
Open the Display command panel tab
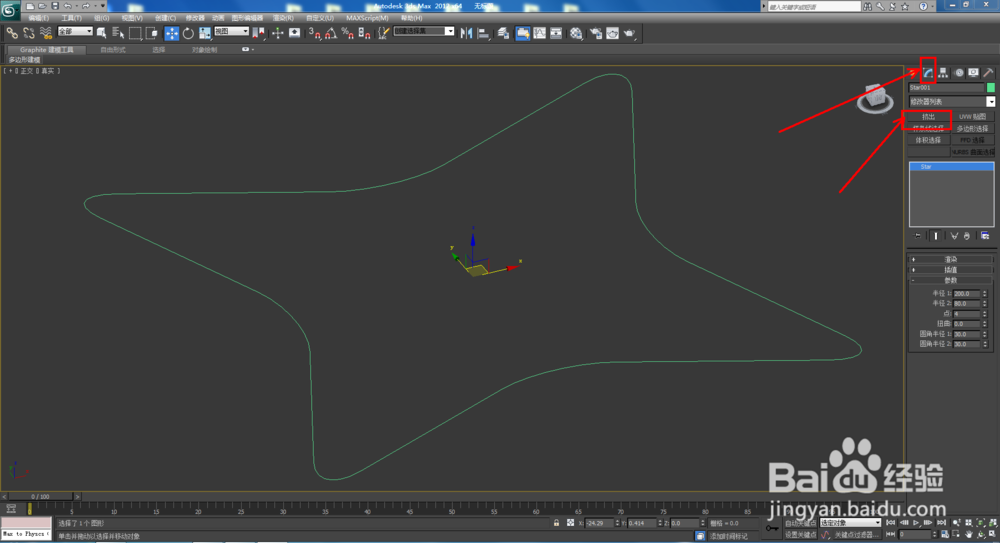973,73
